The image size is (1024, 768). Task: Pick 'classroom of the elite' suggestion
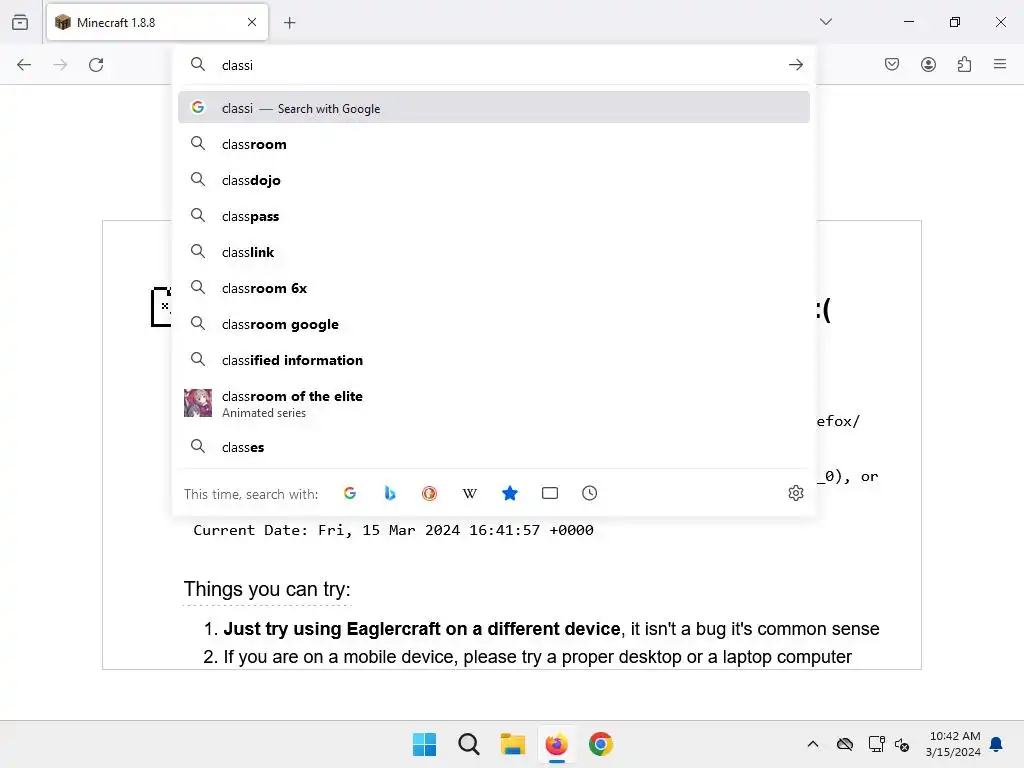point(494,404)
